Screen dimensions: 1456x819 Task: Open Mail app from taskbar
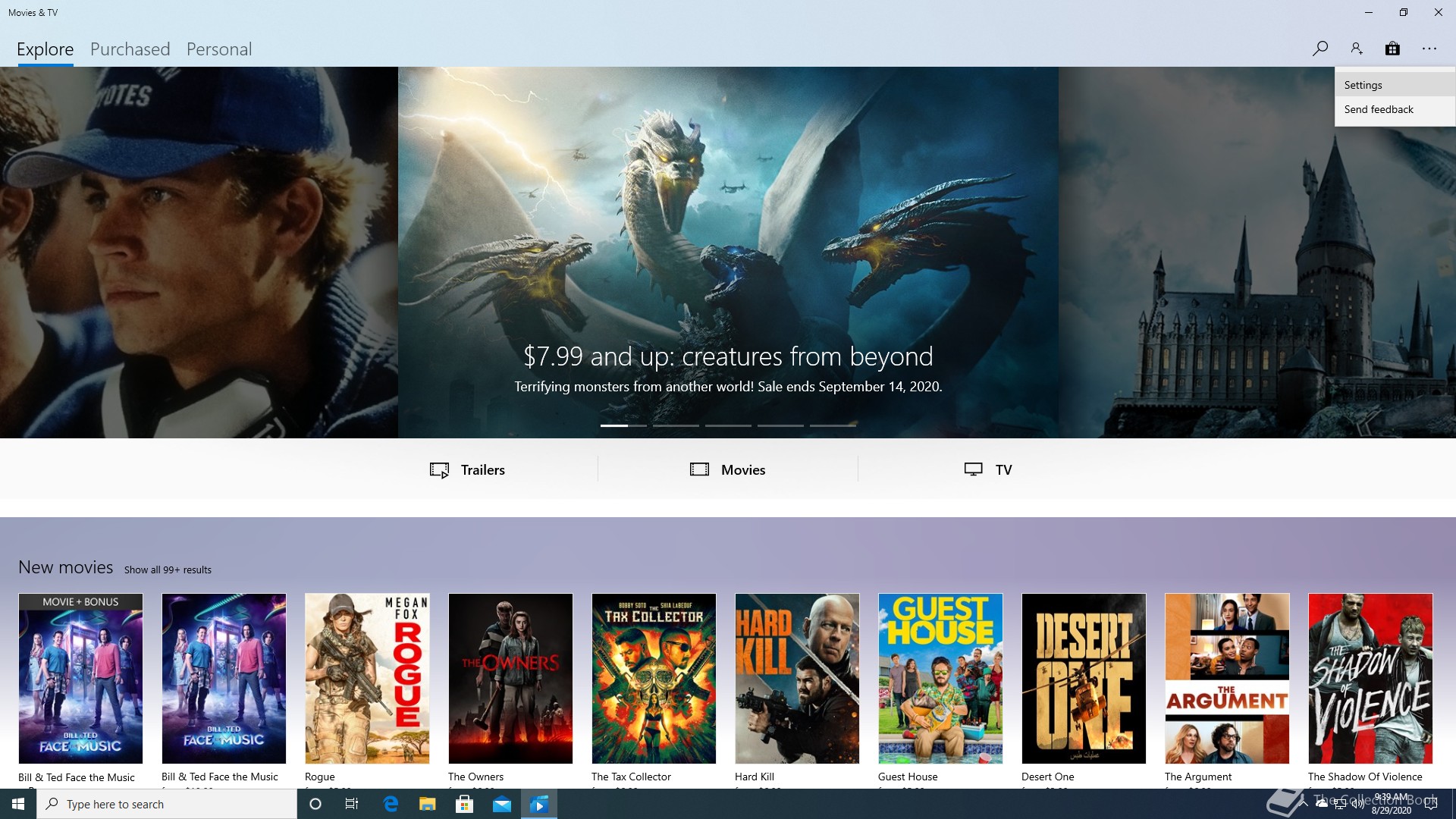point(502,804)
